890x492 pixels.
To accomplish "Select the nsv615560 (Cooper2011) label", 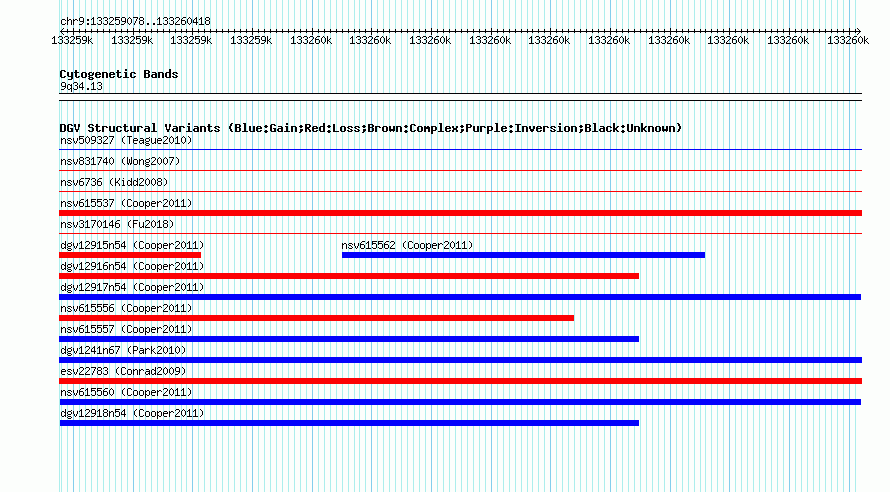I will coord(126,392).
